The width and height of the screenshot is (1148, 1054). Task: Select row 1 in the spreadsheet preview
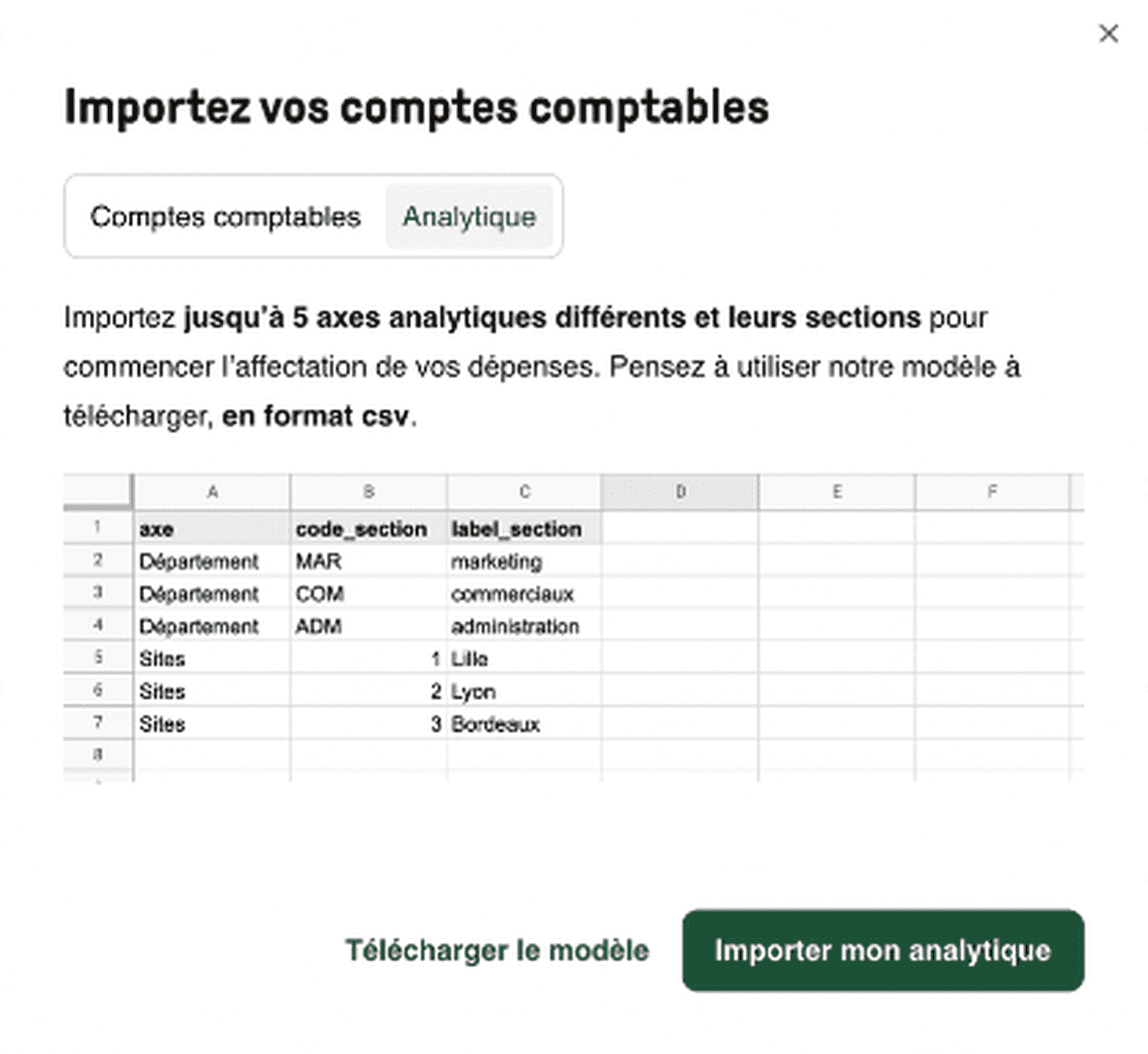point(97,528)
